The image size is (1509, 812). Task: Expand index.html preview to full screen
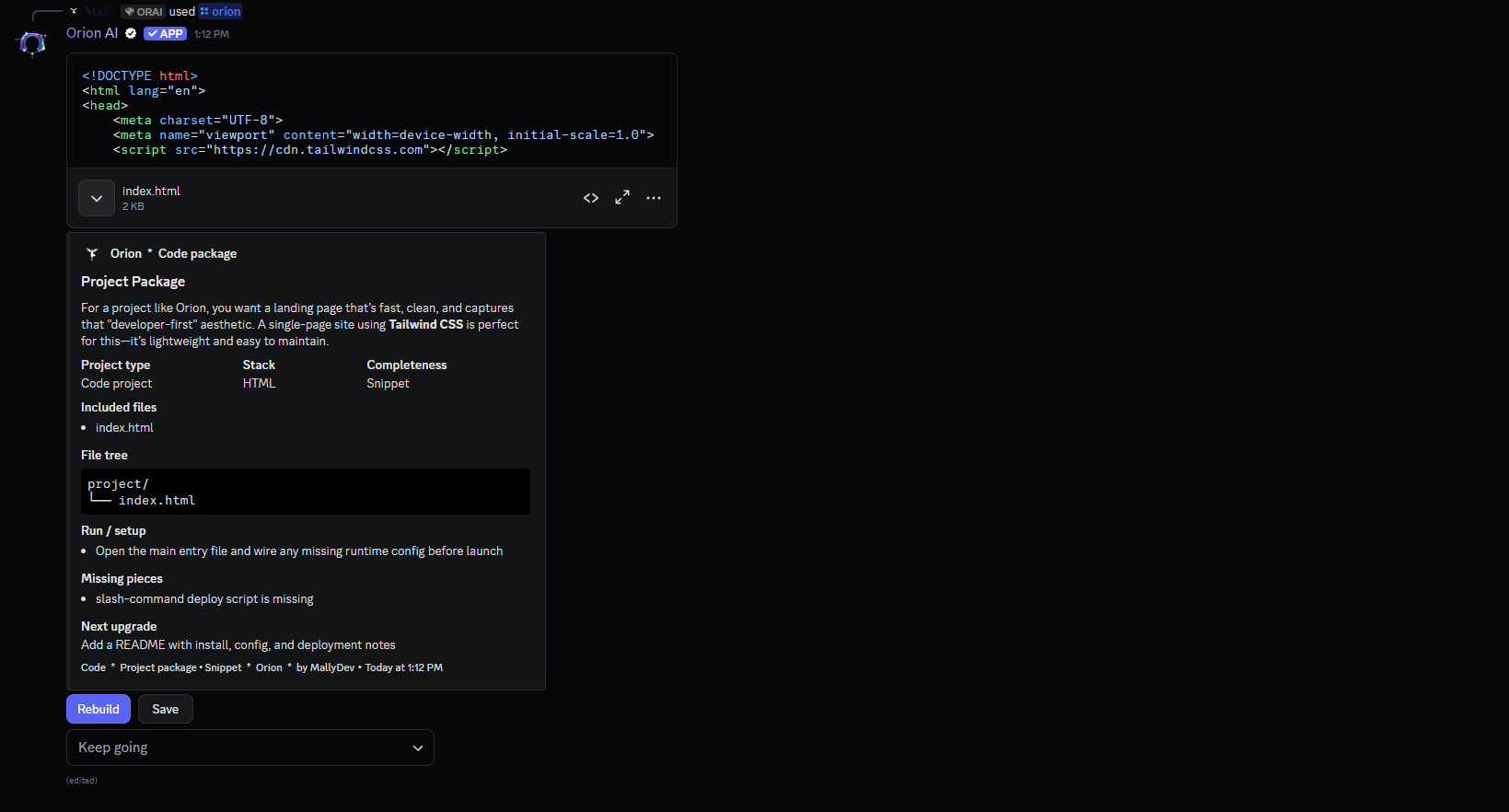[x=622, y=198]
